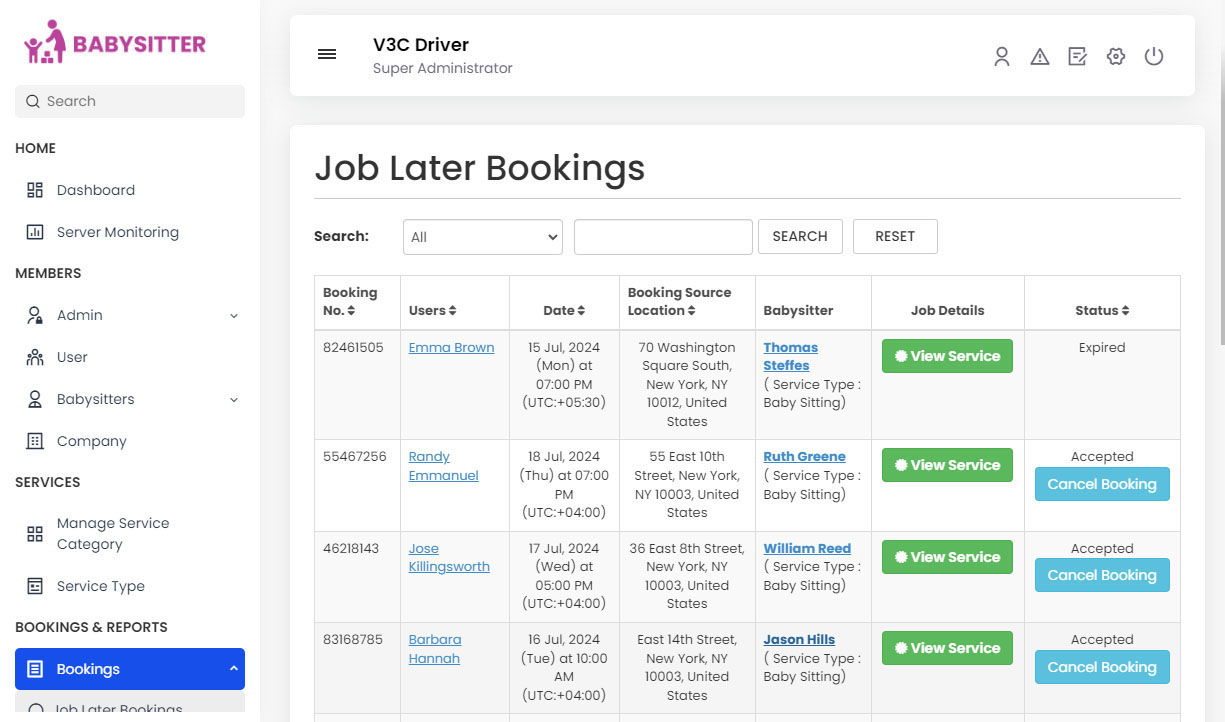Cancel the booking for Randy Emmanuel

point(1102,484)
